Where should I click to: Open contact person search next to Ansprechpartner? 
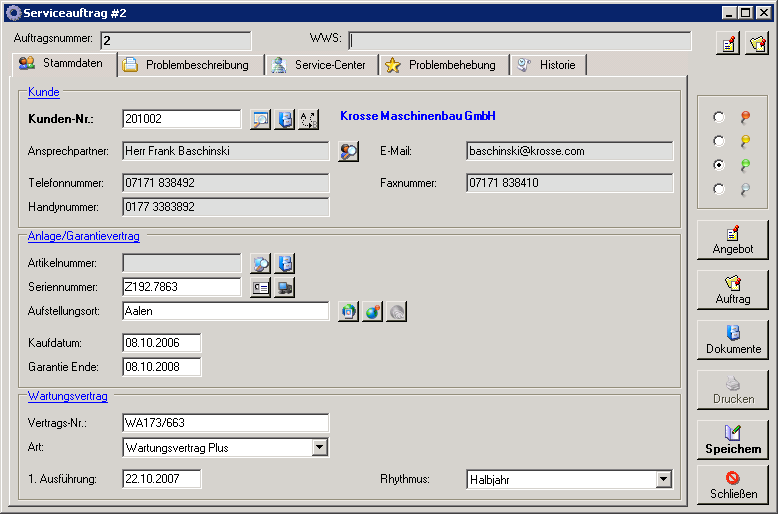pos(348,152)
